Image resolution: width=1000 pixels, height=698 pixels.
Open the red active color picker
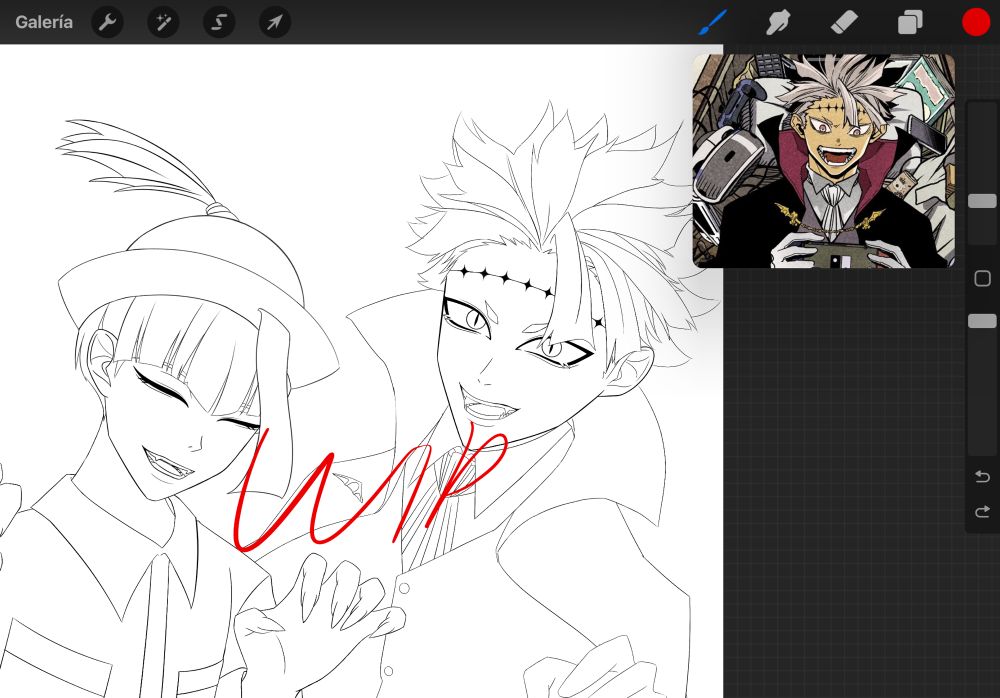[976, 23]
